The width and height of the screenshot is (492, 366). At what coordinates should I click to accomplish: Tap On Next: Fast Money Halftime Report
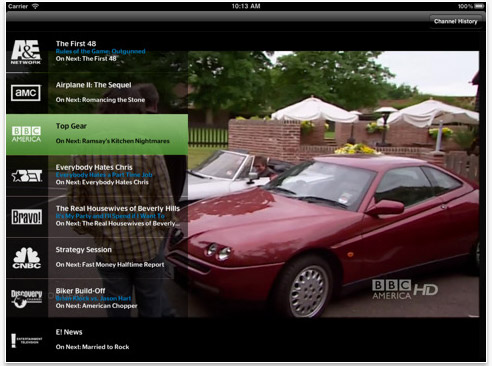tap(110, 265)
